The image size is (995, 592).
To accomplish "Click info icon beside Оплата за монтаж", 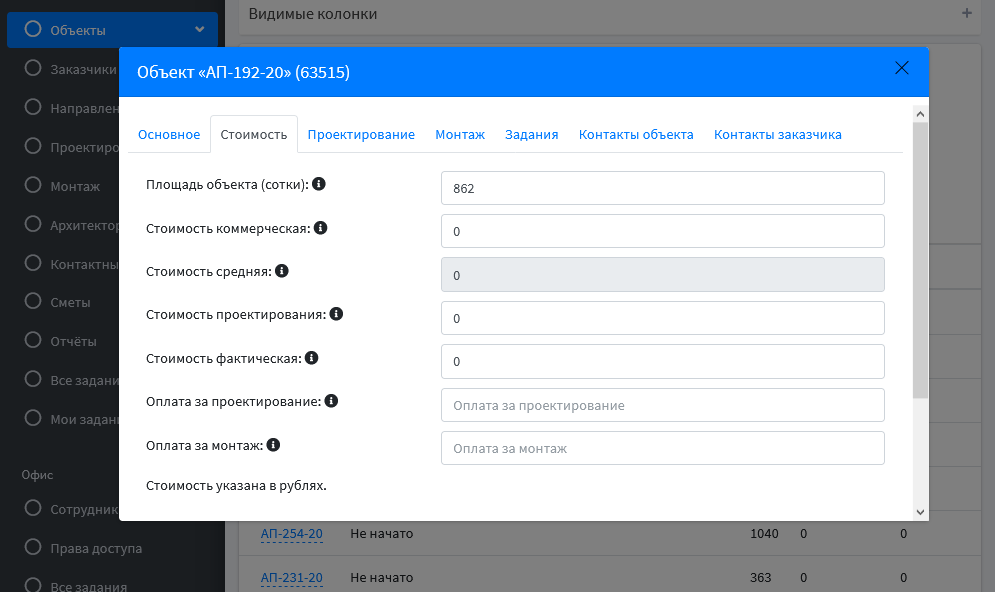I will tap(273, 445).
